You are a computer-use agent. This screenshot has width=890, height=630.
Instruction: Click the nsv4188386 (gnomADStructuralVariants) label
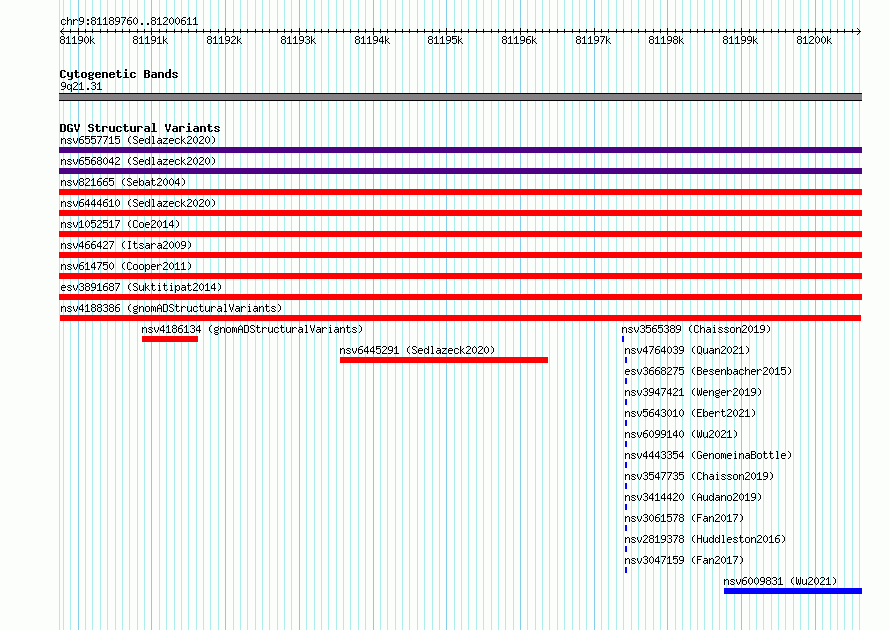pyautogui.click(x=171, y=308)
